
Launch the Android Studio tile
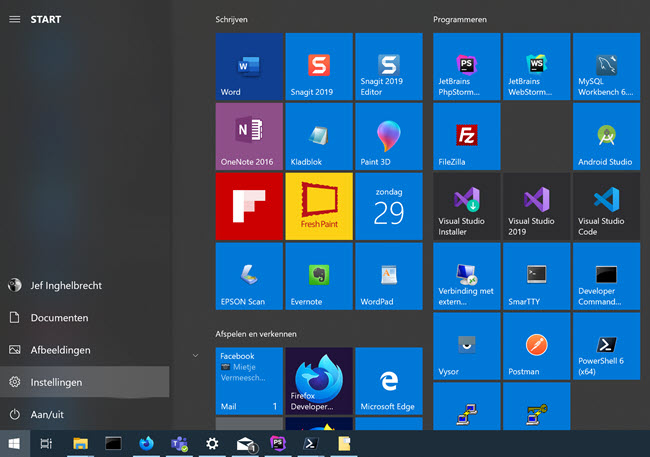click(x=606, y=136)
